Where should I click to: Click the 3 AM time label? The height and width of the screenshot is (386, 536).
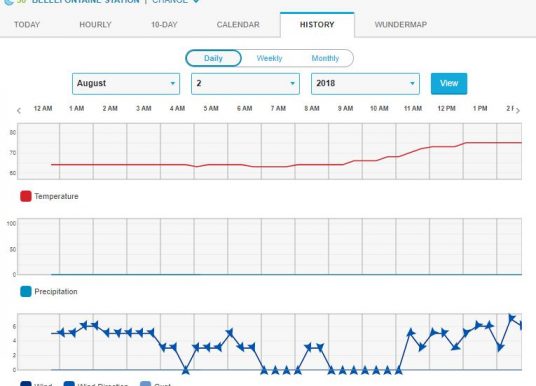pos(144,108)
